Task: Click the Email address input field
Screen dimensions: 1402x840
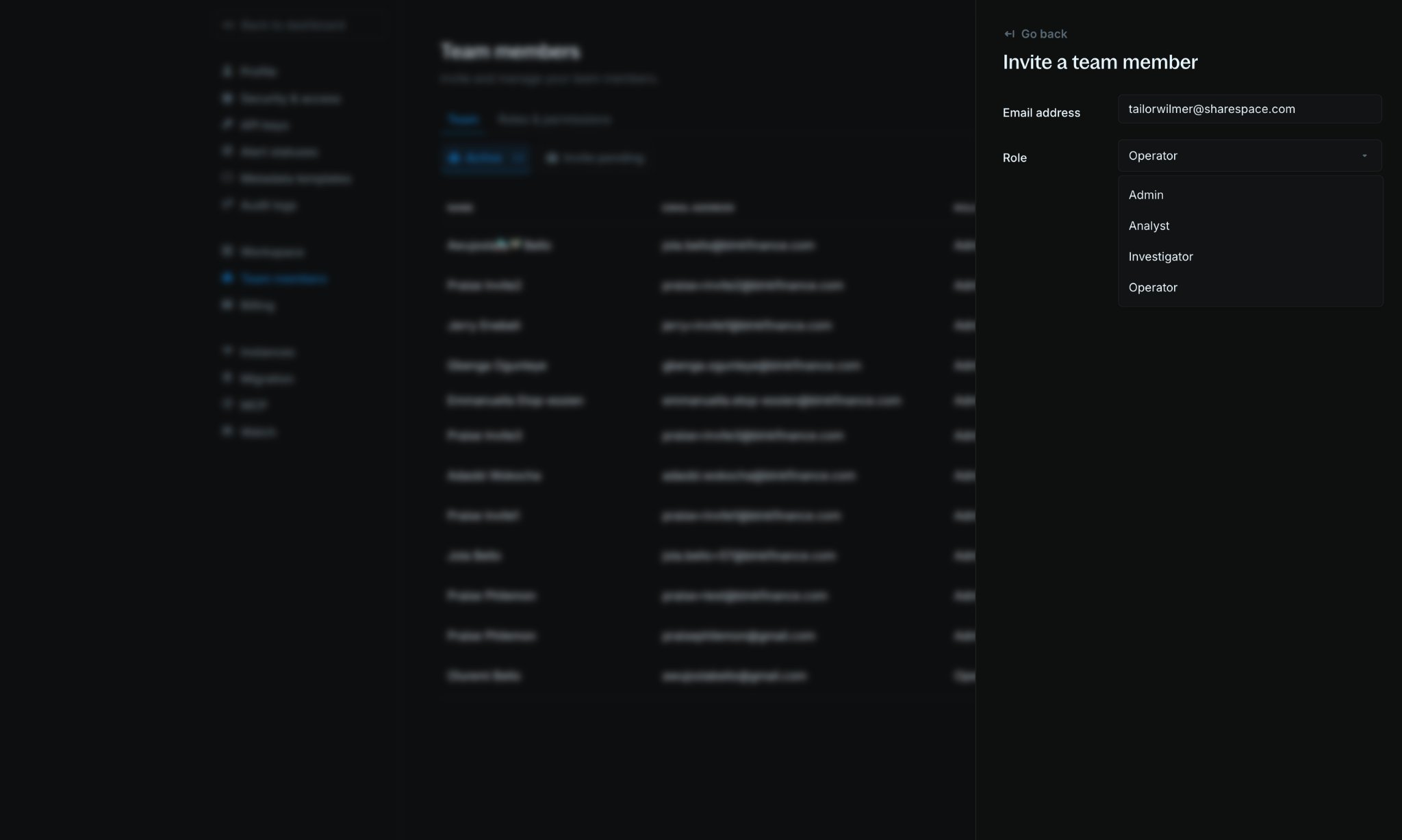Action: click(1249, 110)
